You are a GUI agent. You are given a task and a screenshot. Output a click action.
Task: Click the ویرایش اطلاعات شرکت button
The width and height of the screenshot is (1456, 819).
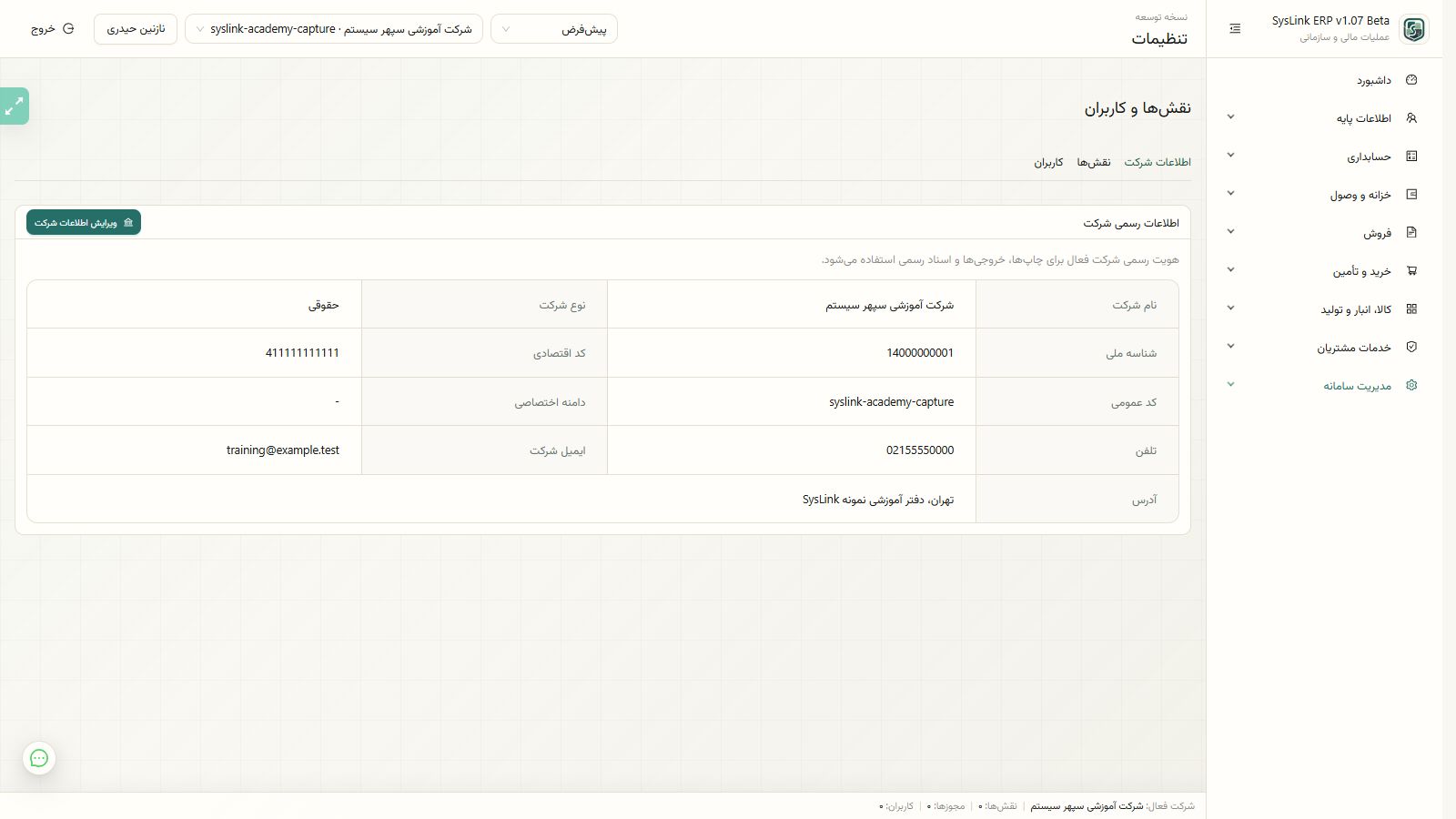coord(84,223)
